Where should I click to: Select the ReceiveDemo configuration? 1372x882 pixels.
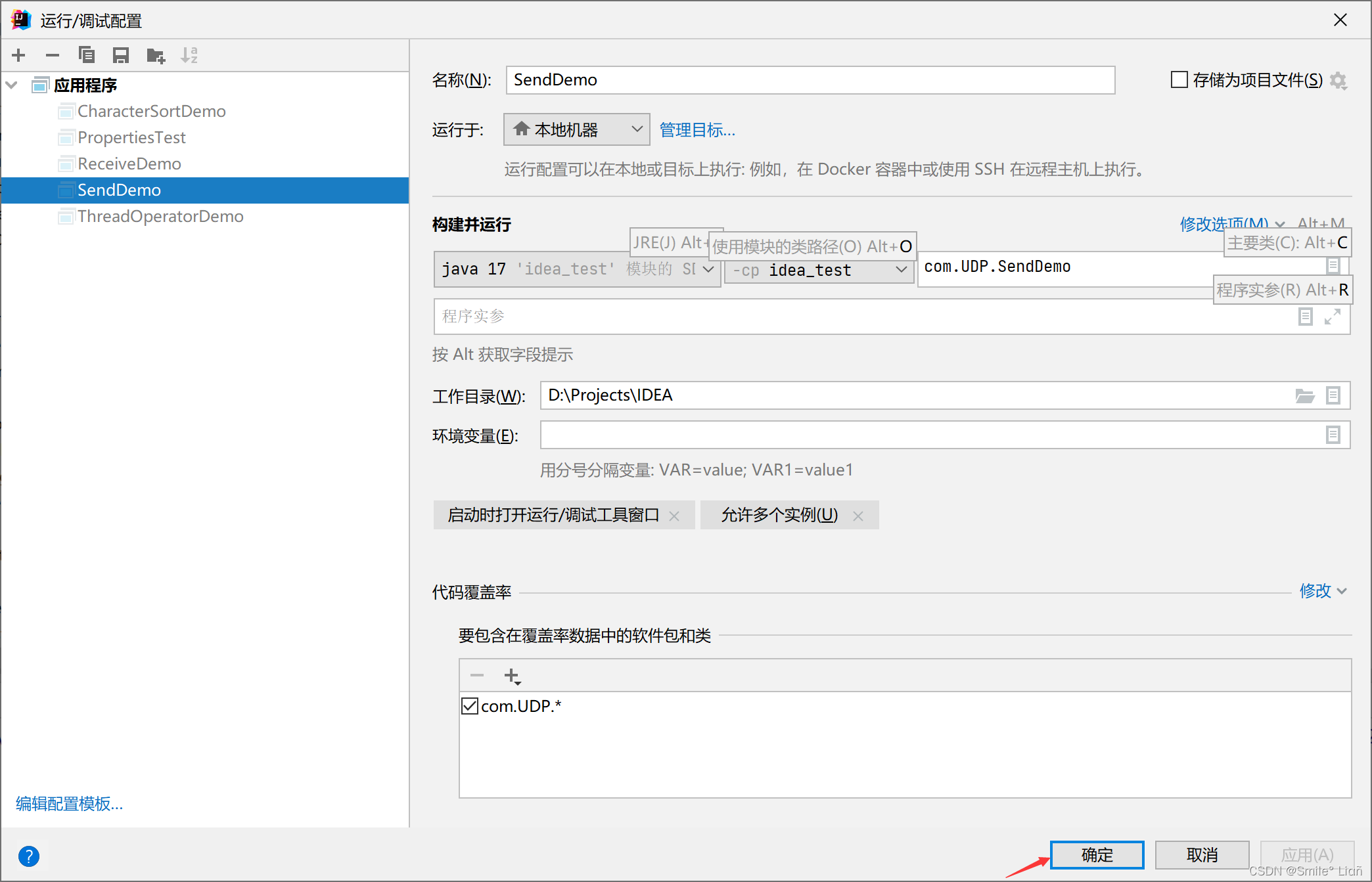pyautogui.click(x=129, y=164)
